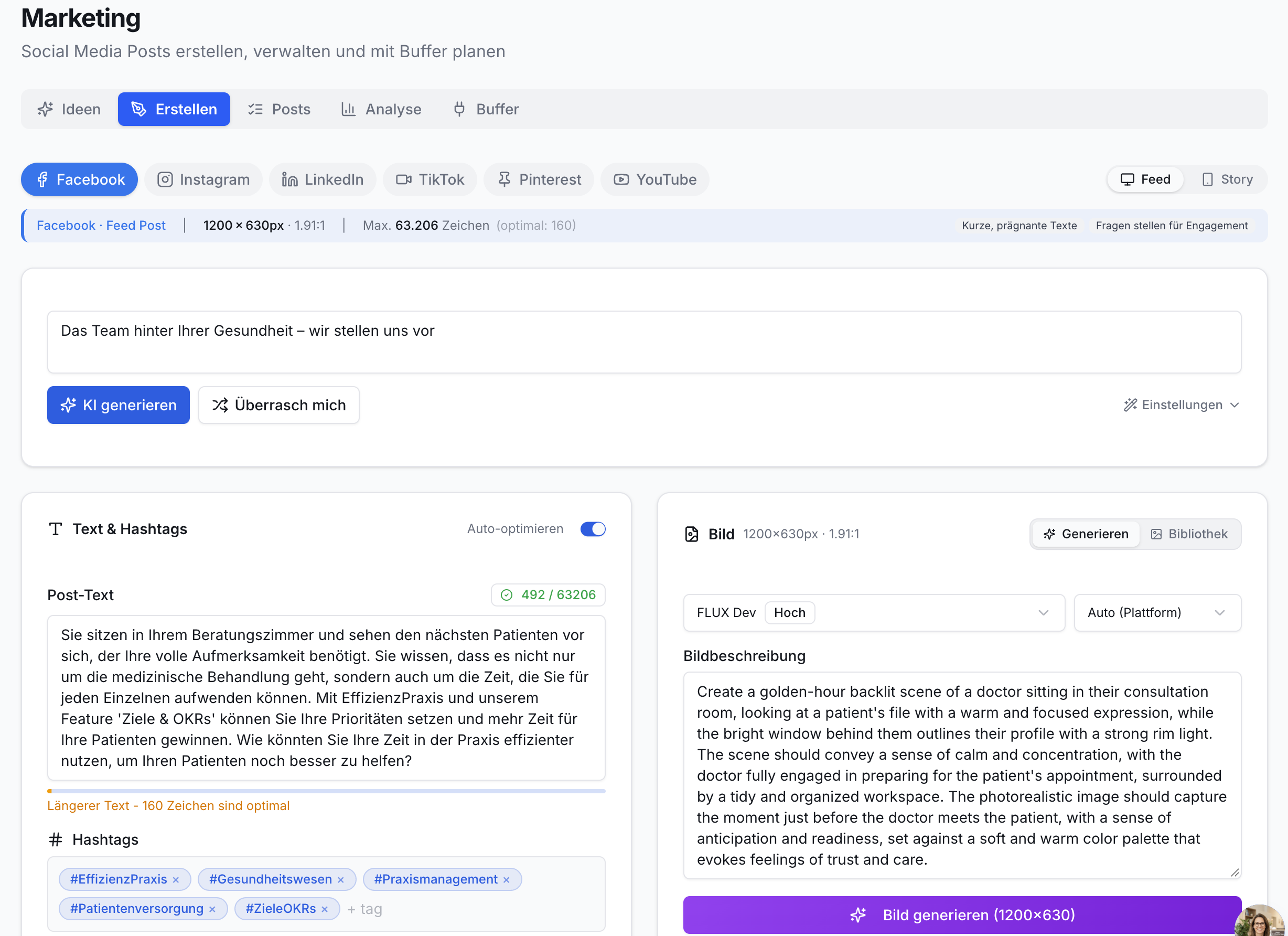Open the Auto (Plattform) dropdown
Viewport: 1288px width, 936px height.
tap(1157, 613)
